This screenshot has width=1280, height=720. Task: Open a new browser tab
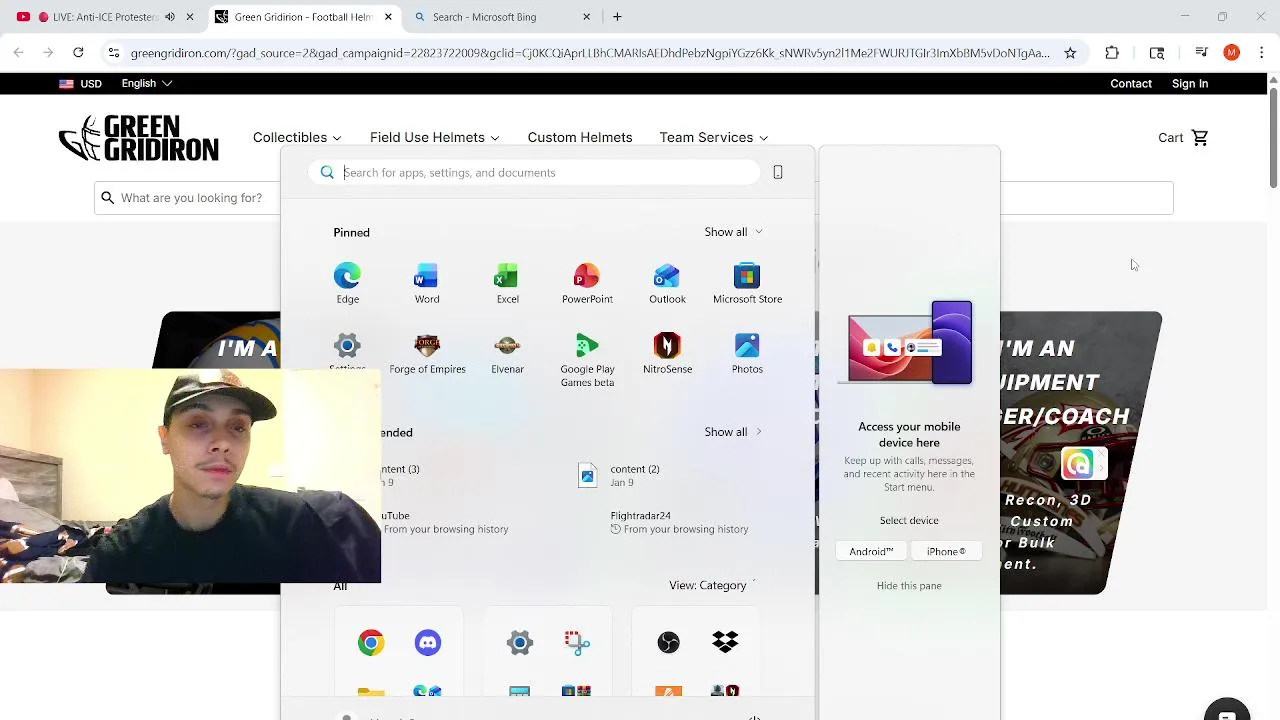point(617,17)
